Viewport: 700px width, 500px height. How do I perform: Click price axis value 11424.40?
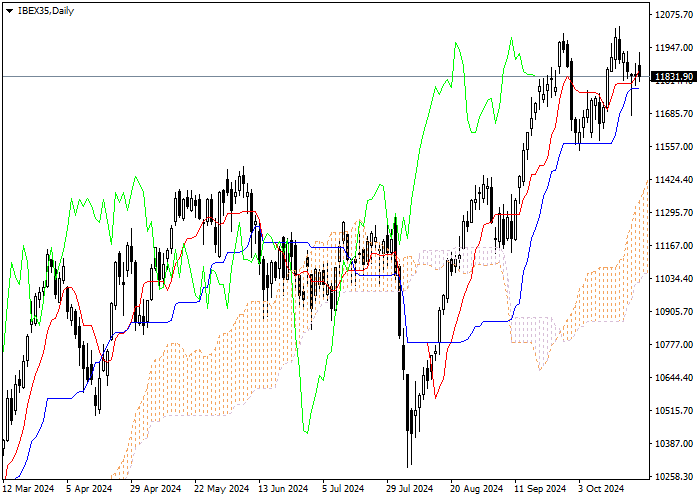pyautogui.click(x=674, y=180)
